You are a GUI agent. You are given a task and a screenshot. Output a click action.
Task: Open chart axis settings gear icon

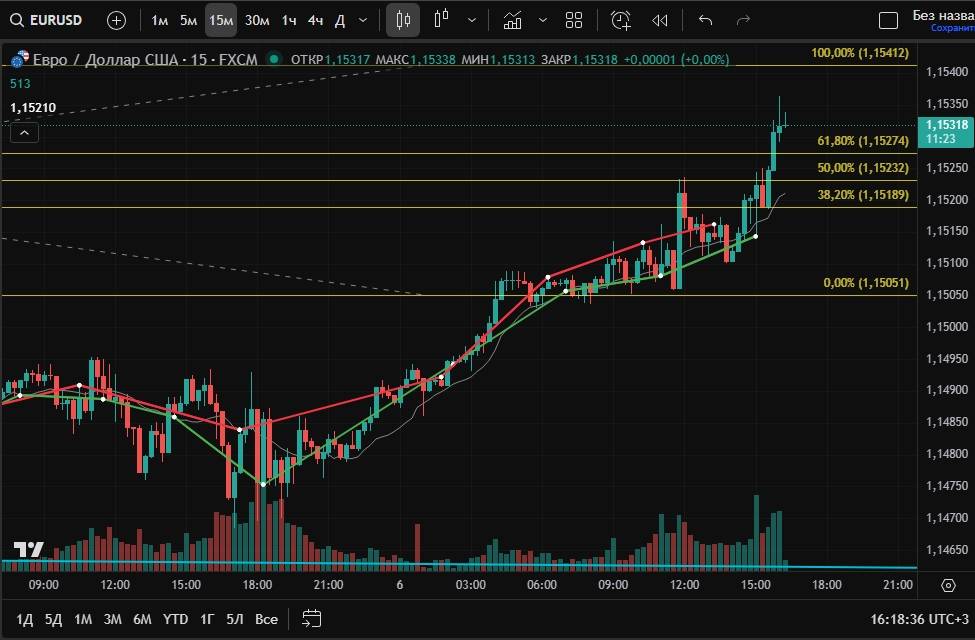tap(948, 585)
